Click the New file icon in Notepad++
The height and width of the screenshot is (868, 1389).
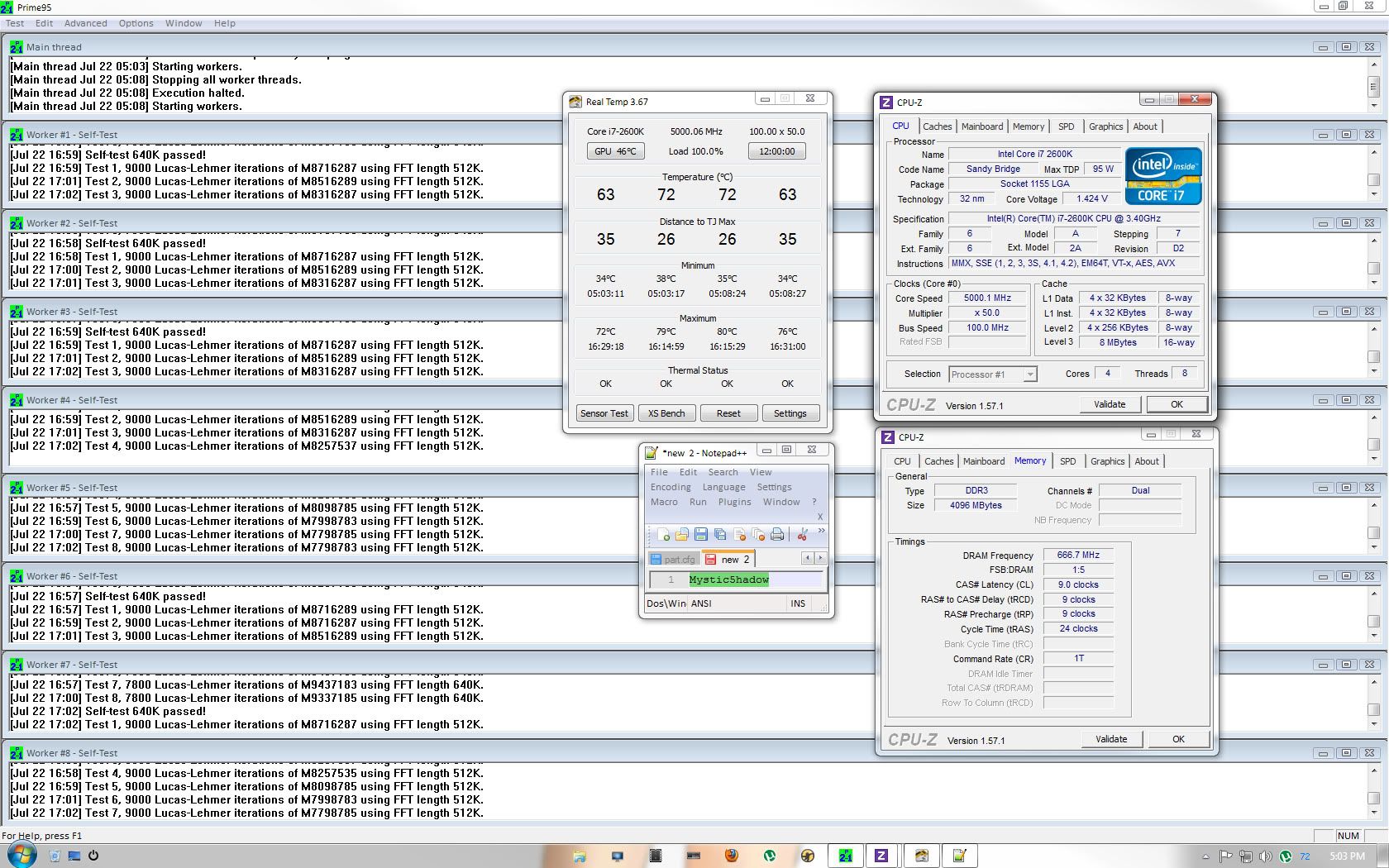pyautogui.click(x=664, y=535)
